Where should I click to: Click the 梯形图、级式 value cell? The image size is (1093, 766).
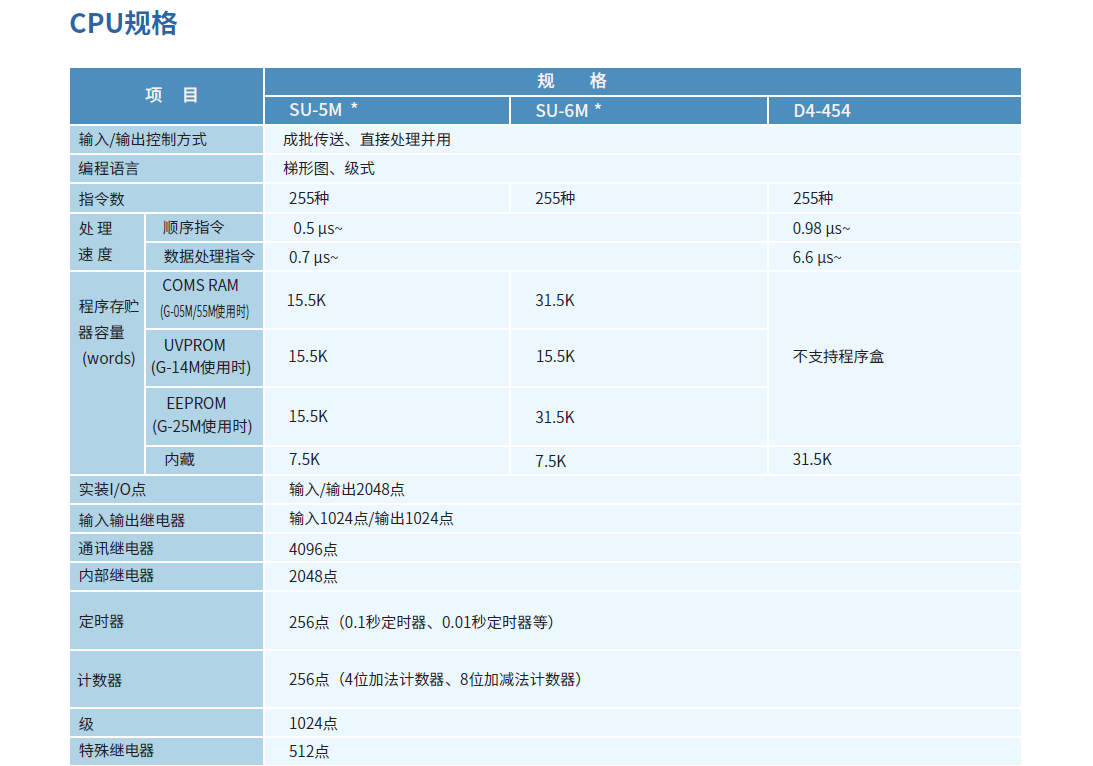pyautogui.click(x=329, y=169)
